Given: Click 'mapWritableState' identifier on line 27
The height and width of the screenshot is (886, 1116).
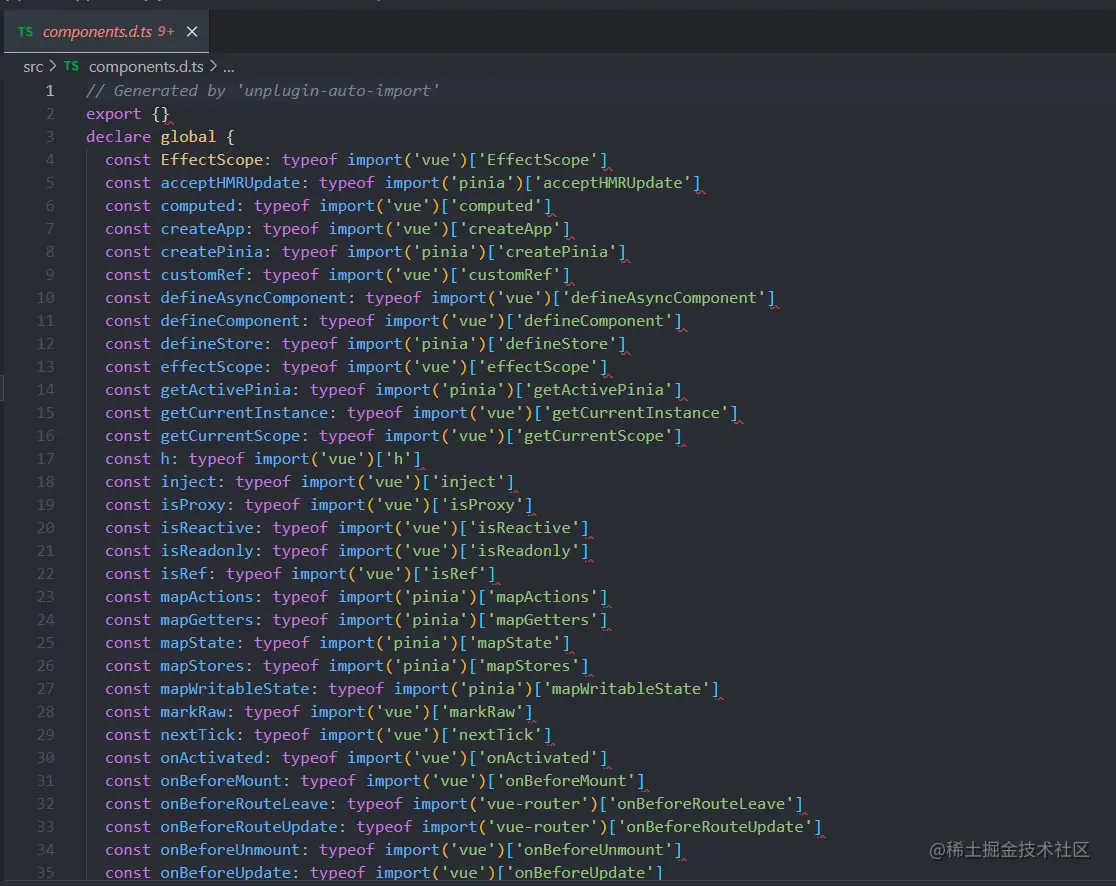Looking at the screenshot, I should tap(235, 689).
